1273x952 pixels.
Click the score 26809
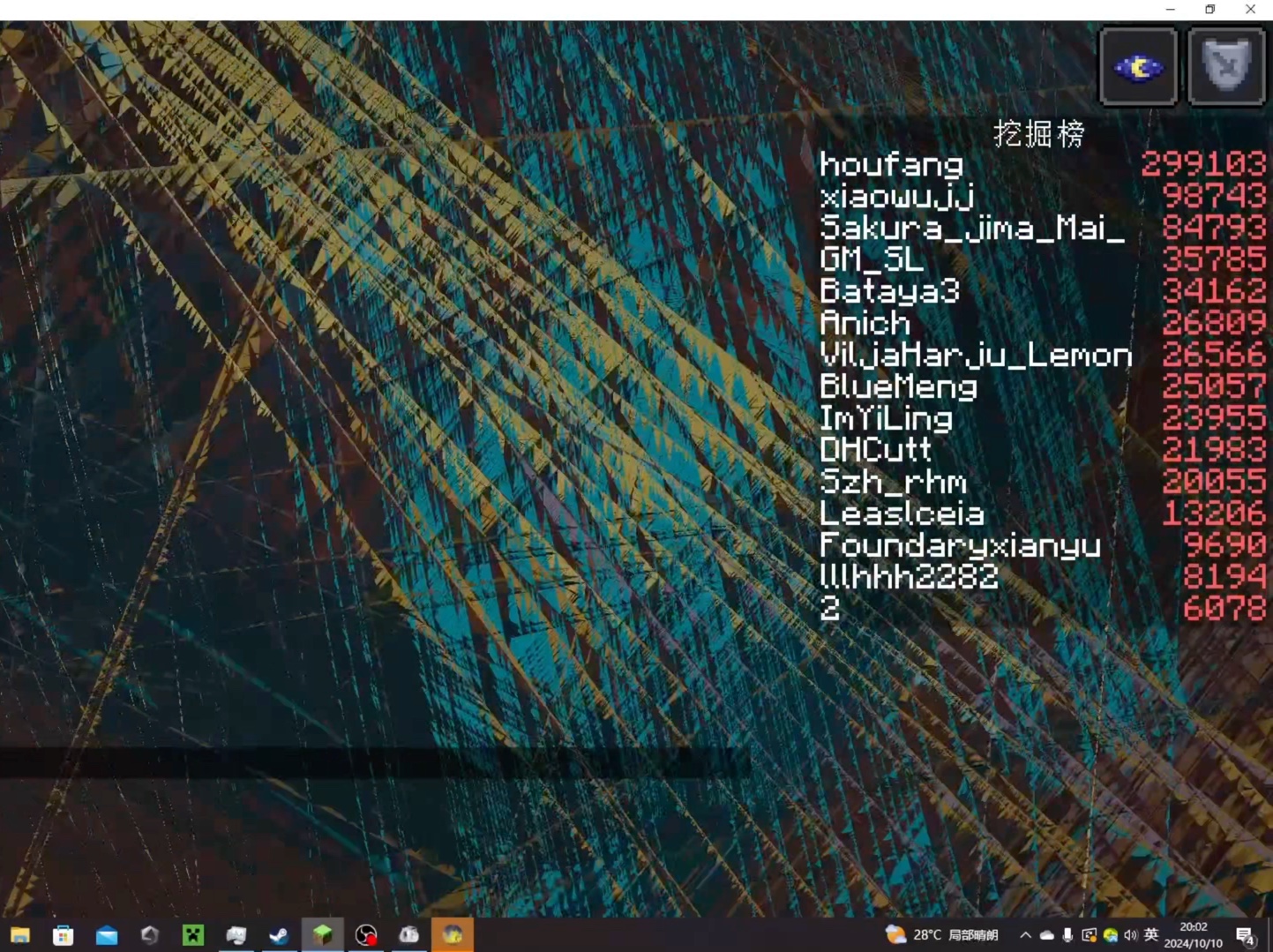1214,323
